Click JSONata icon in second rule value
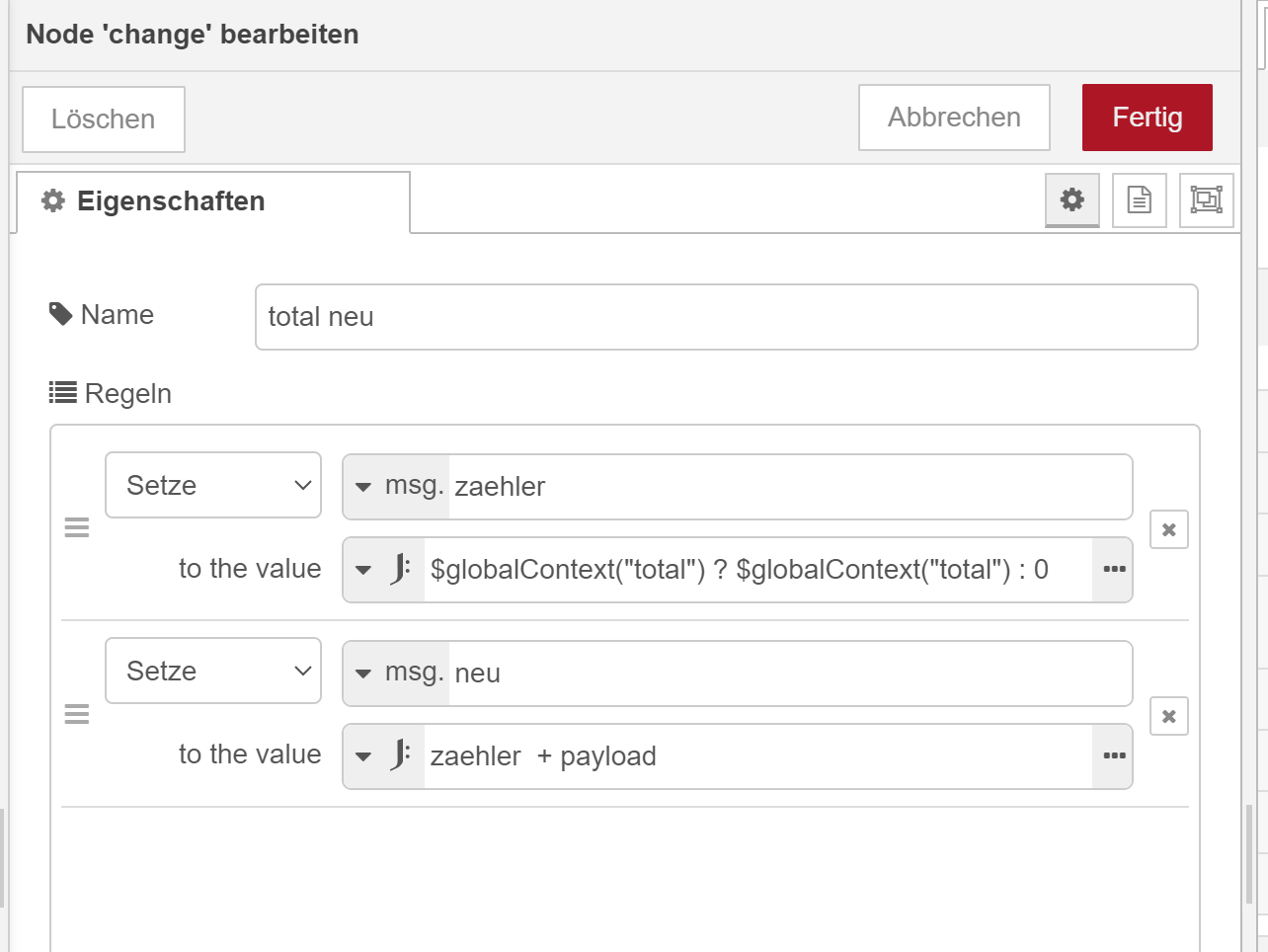 coord(400,756)
